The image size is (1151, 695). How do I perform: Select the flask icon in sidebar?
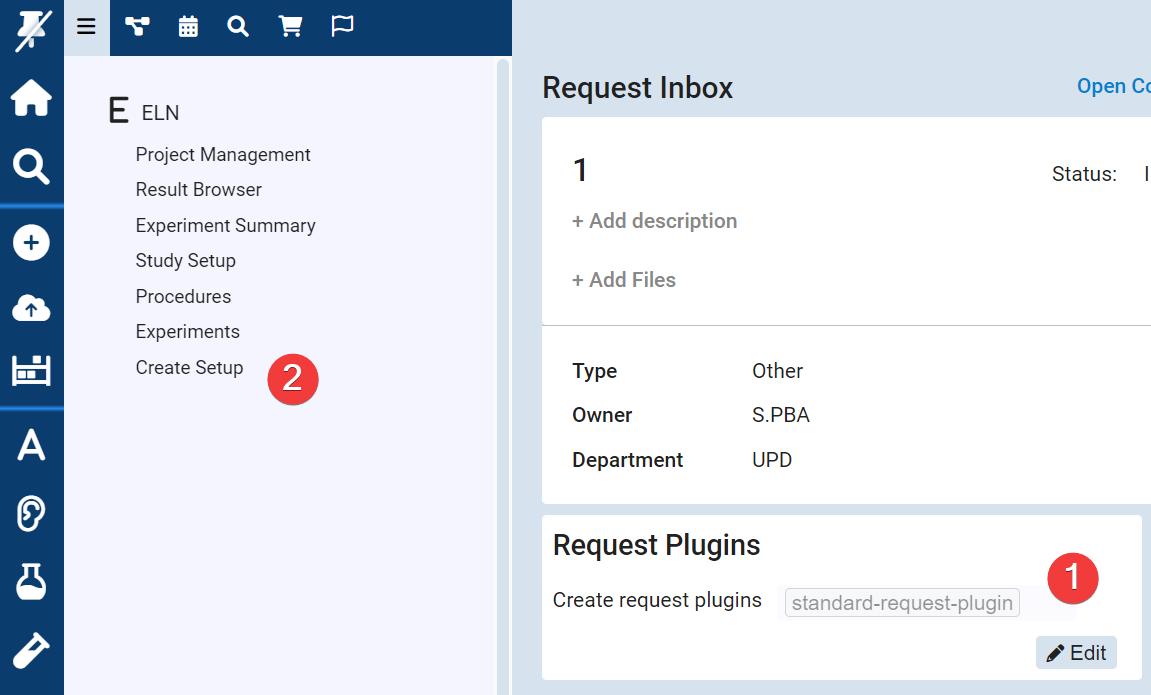pyautogui.click(x=31, y=581)
